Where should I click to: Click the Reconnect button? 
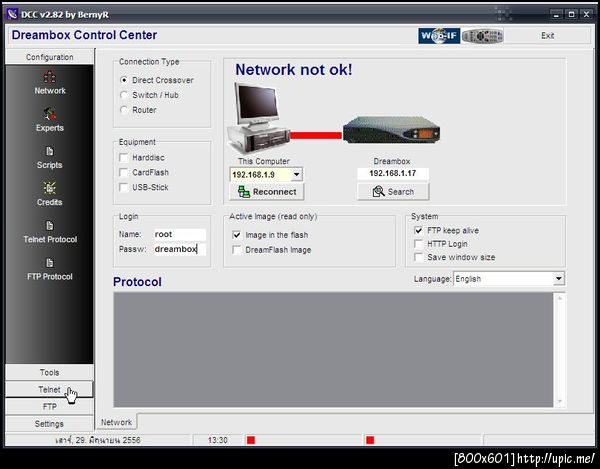267,192
